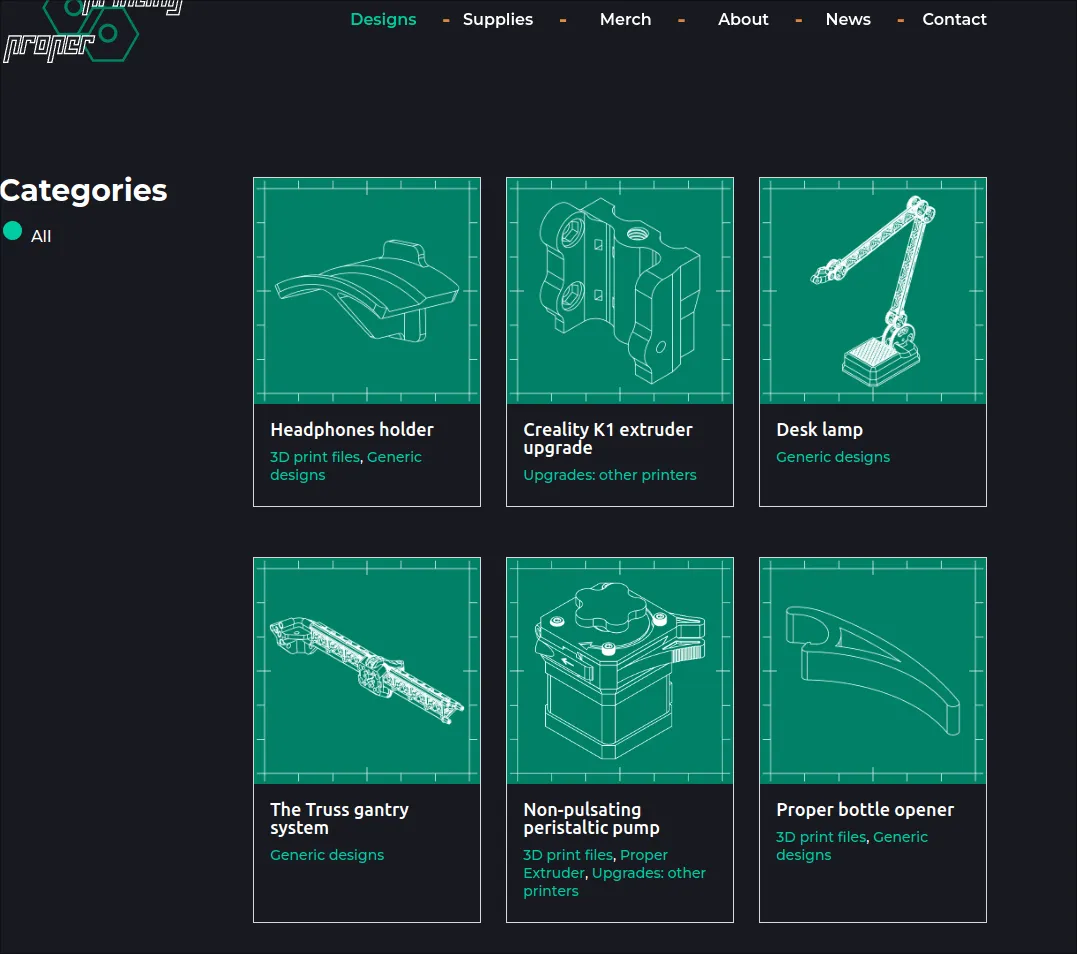Open the Headphones holder wireframe thumbnail

(x=367, y=291)
